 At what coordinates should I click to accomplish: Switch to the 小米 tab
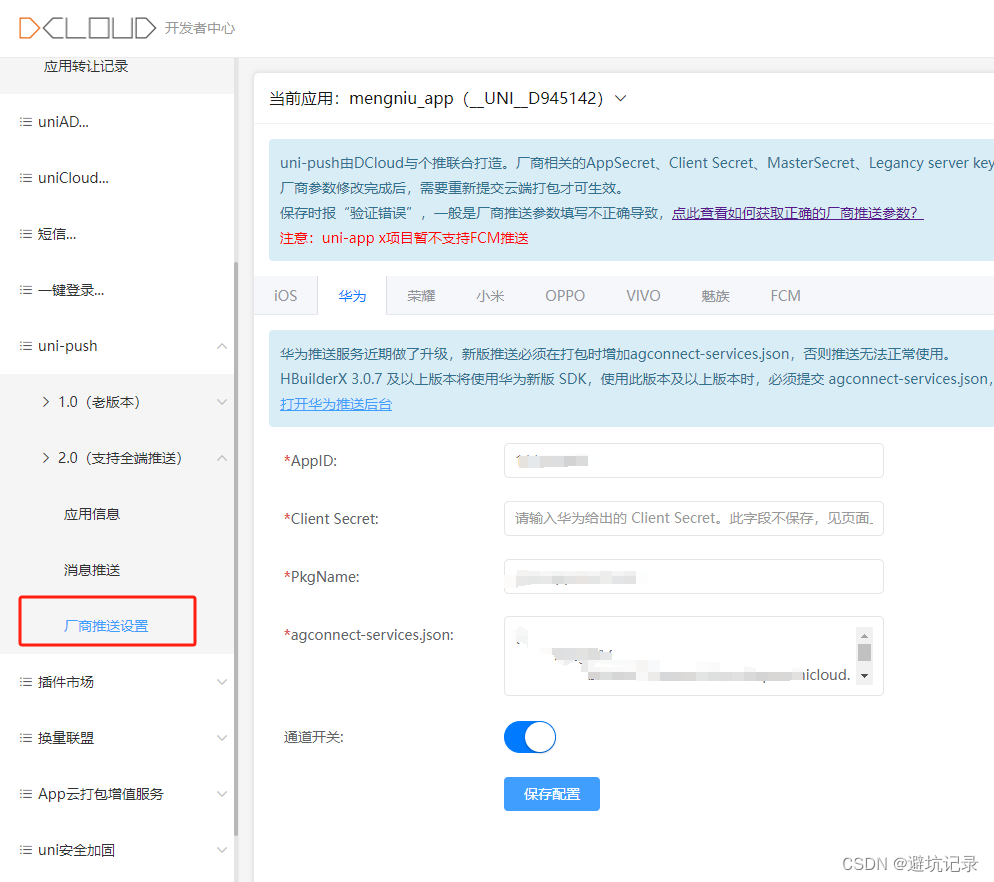pos(490,295)
